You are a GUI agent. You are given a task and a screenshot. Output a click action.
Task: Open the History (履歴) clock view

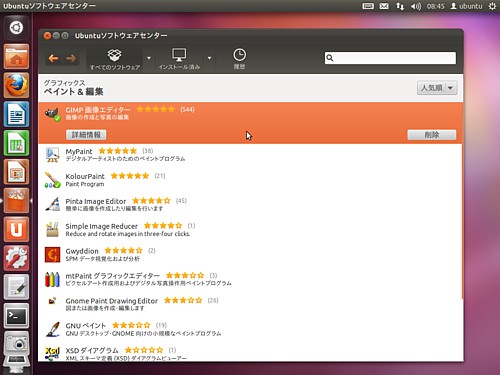239,59
